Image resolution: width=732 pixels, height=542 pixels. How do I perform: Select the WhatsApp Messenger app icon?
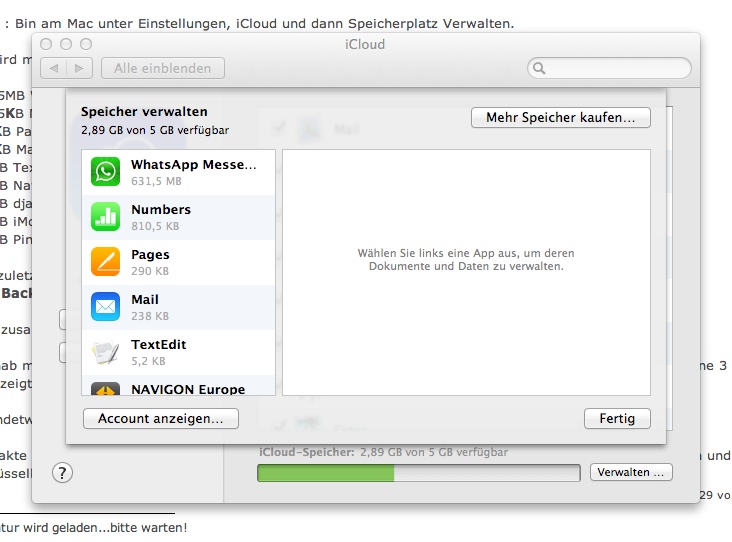tap(105, 172)
